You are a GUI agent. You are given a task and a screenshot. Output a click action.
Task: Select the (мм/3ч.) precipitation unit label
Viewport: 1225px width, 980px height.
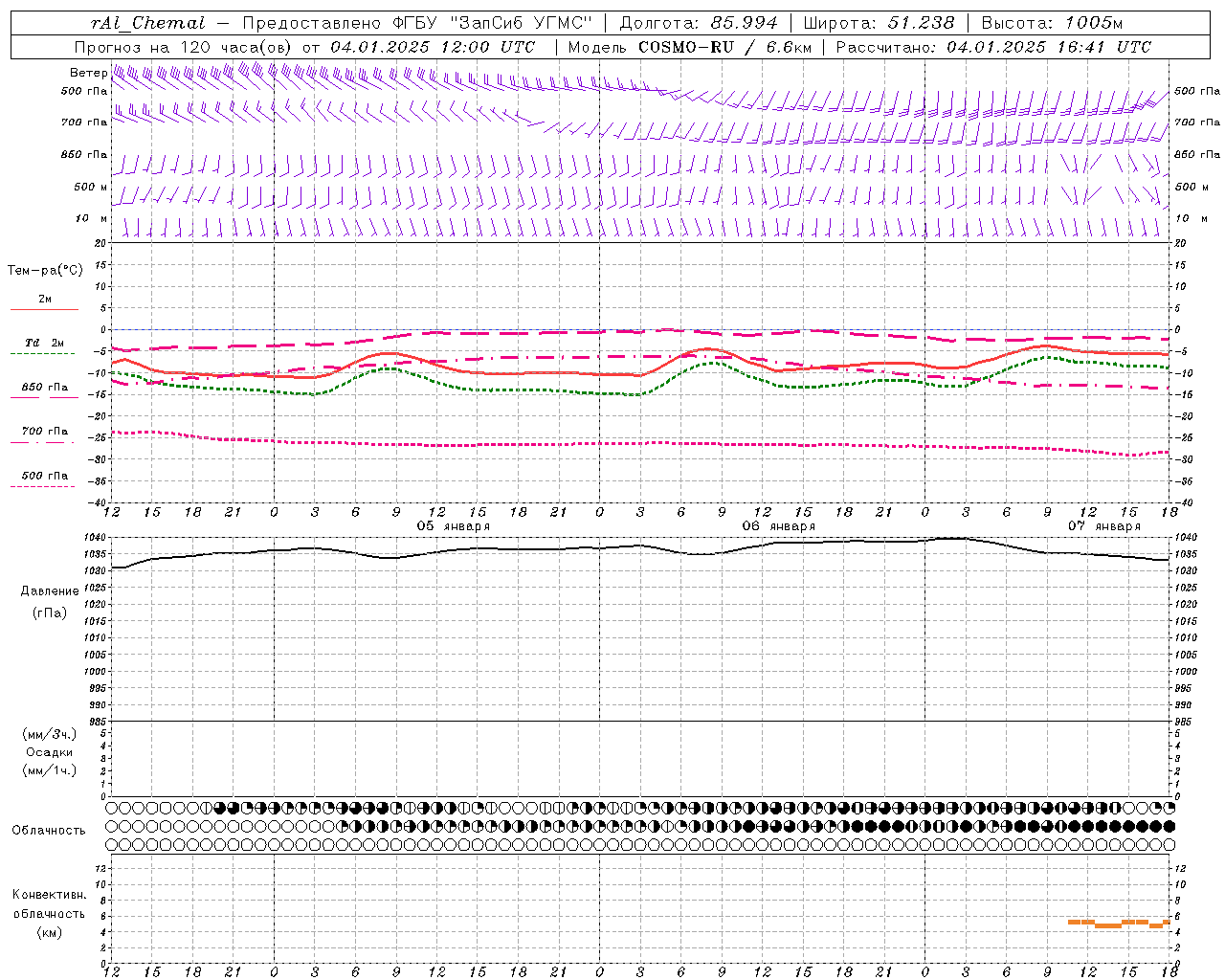tap(49, 734)
